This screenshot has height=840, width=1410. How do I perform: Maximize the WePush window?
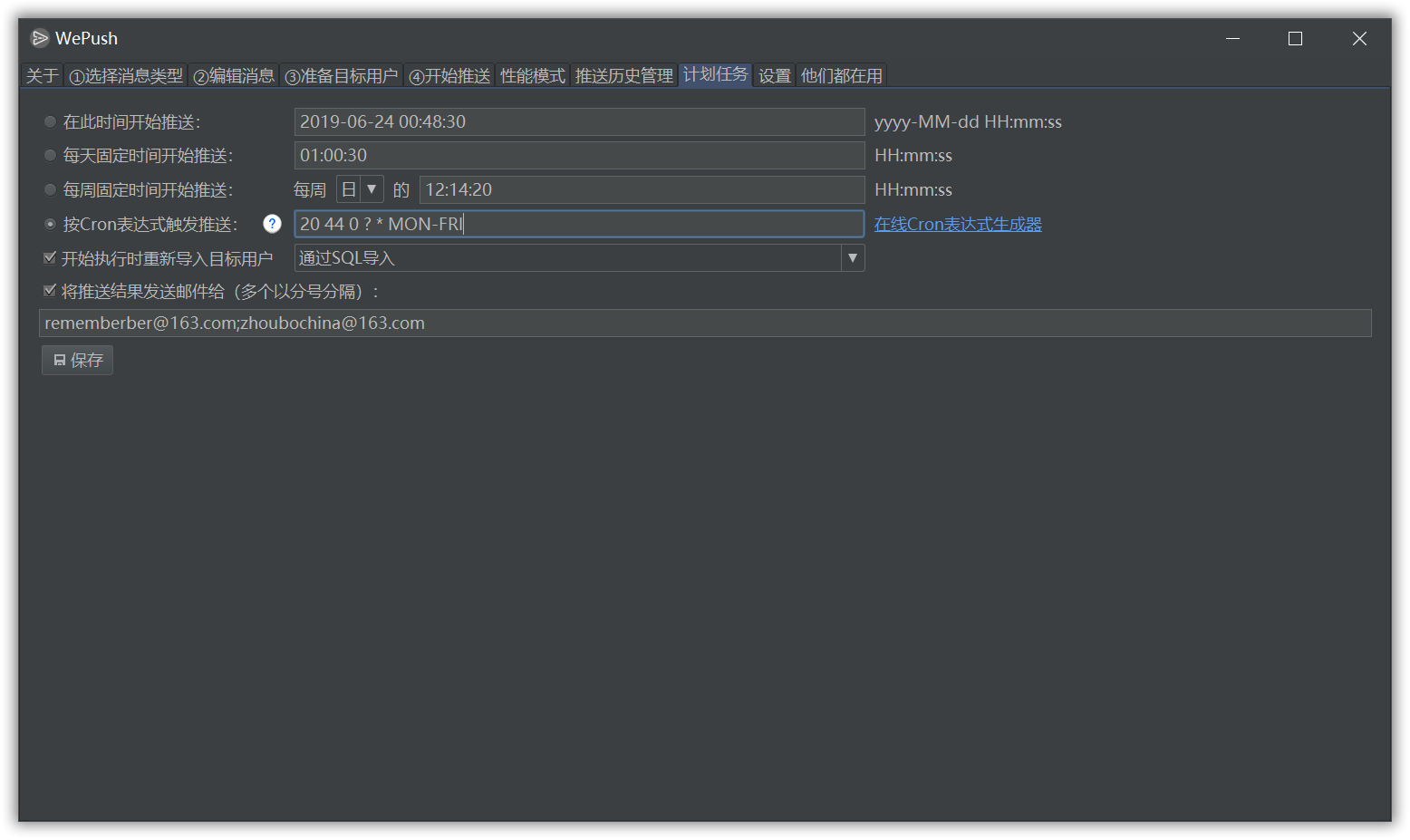coord(1296,38)
